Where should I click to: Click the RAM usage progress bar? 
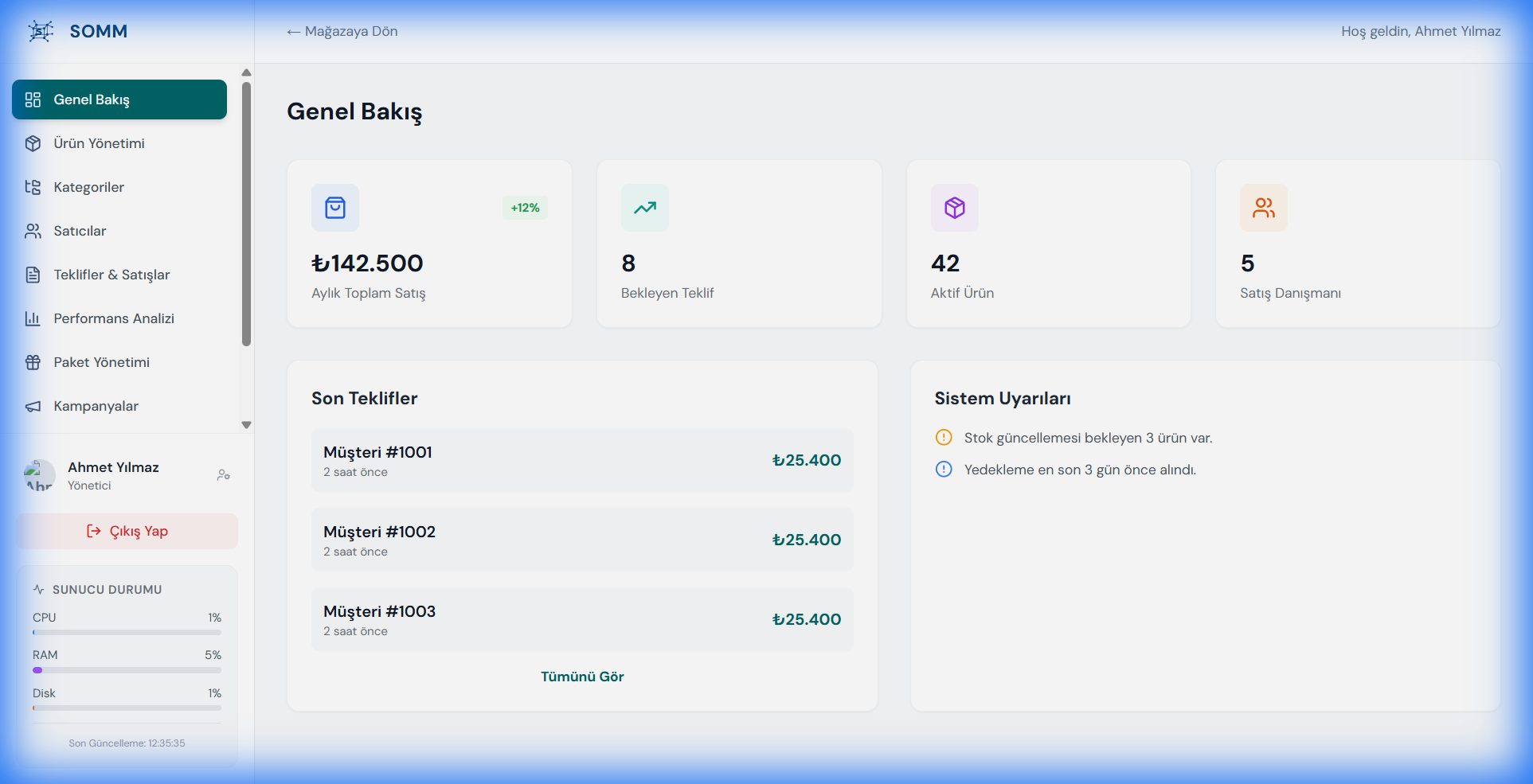coord(127,670)
